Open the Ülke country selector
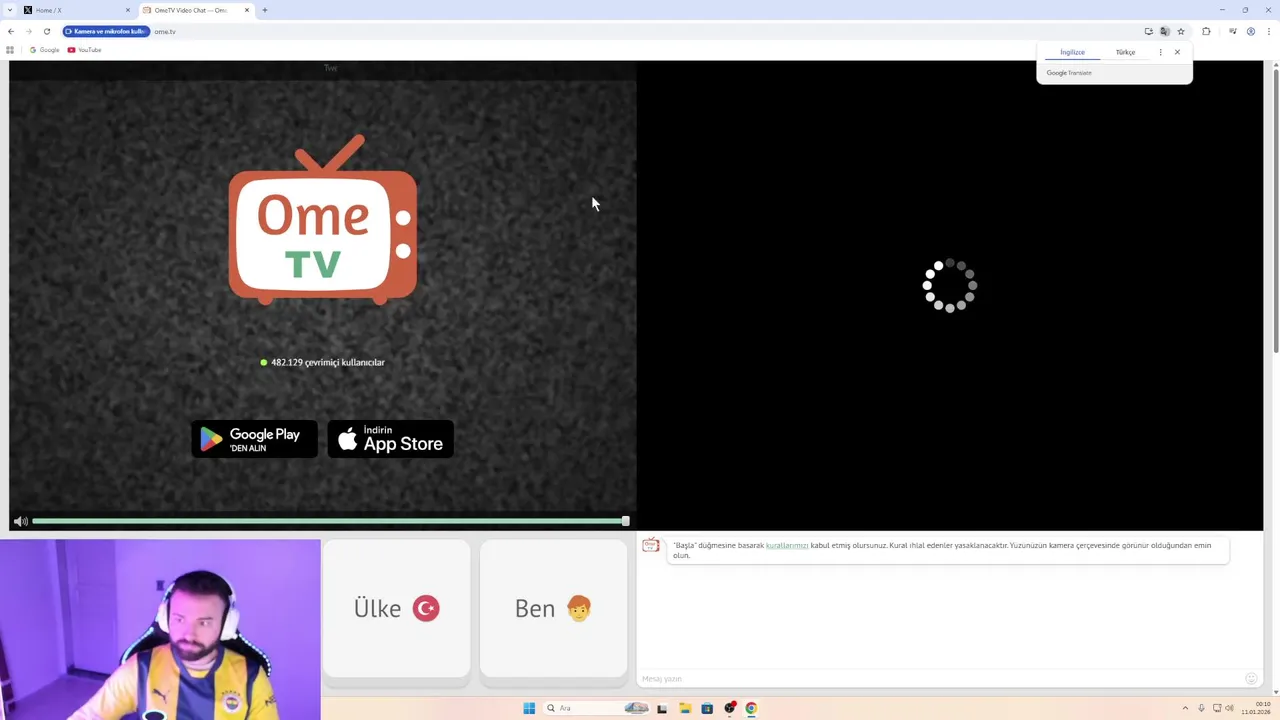 pos(396,608)
